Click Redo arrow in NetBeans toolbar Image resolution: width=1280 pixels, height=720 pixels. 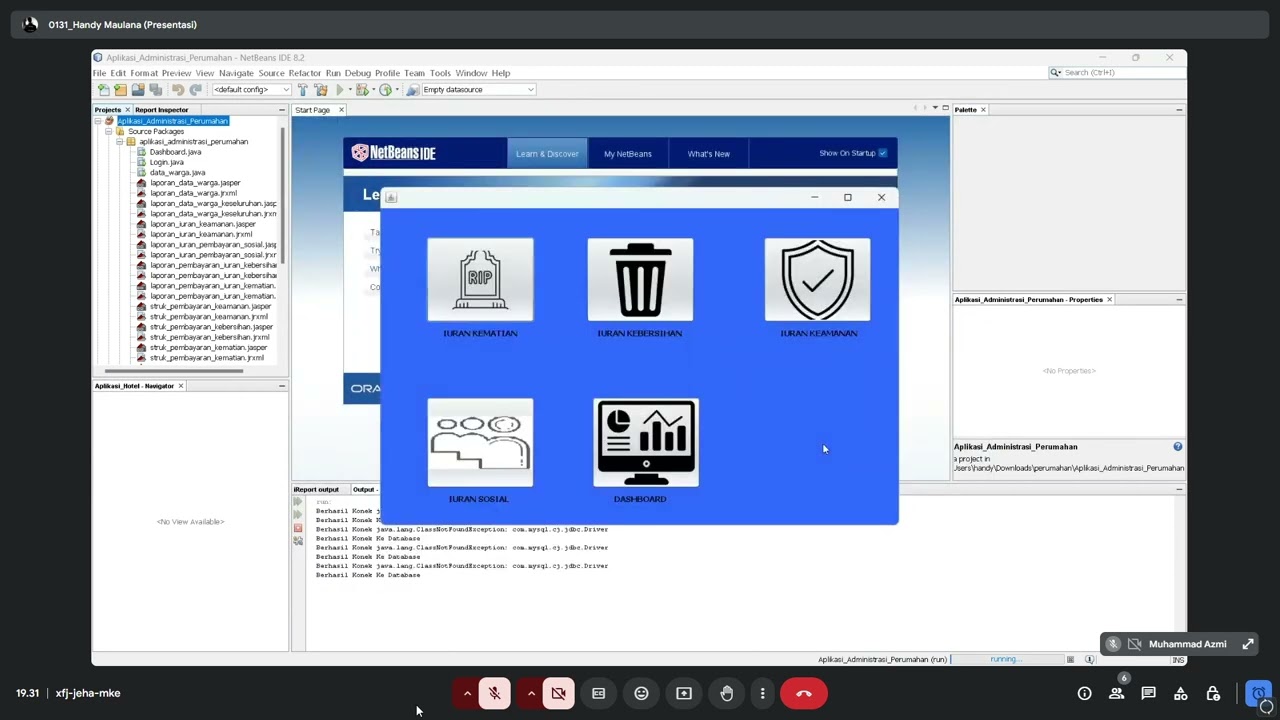[x=195, y=90]
